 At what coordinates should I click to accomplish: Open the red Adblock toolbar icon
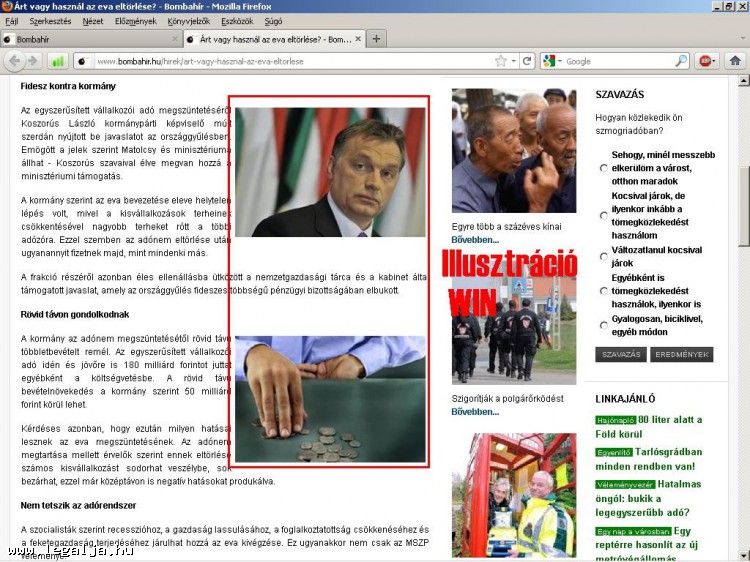coord(706,61)
